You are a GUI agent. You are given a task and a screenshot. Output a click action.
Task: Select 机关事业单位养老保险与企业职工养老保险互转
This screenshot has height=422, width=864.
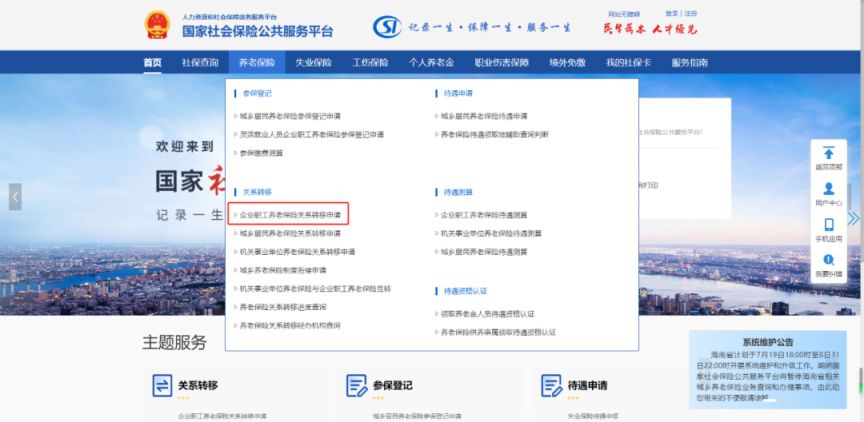315,289
